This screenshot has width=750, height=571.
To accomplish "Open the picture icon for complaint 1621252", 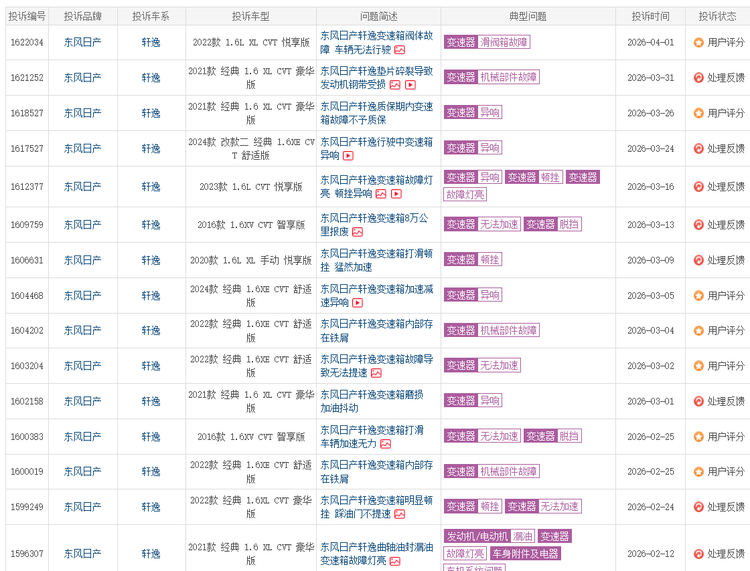I will tap(395, 85).
